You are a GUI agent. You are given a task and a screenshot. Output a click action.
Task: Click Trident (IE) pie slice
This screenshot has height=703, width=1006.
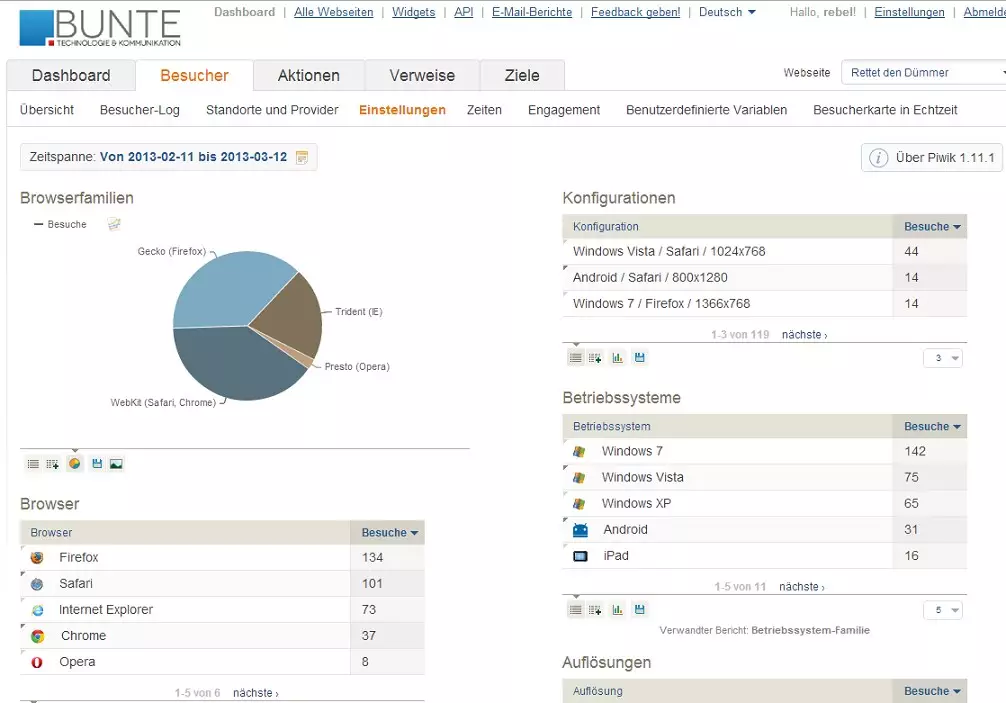point(292,314)
